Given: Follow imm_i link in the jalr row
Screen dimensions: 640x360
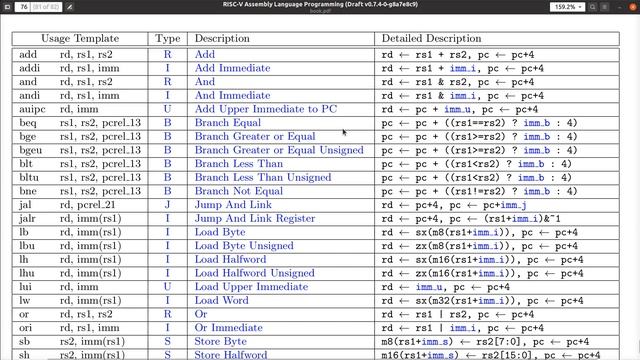Looking at the screenshot, I should click(525, 219).
